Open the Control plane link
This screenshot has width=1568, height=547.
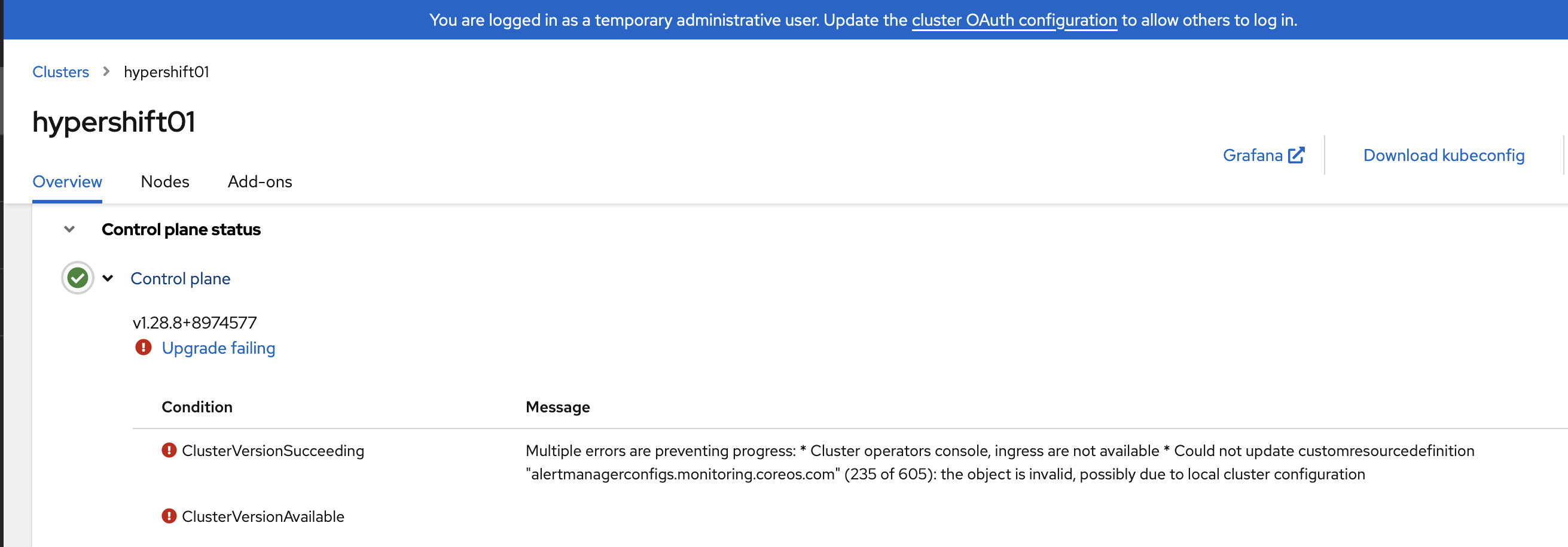[180, 278]
